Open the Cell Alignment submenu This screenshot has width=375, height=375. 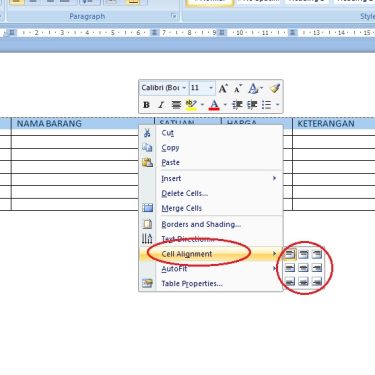[211, 254]
